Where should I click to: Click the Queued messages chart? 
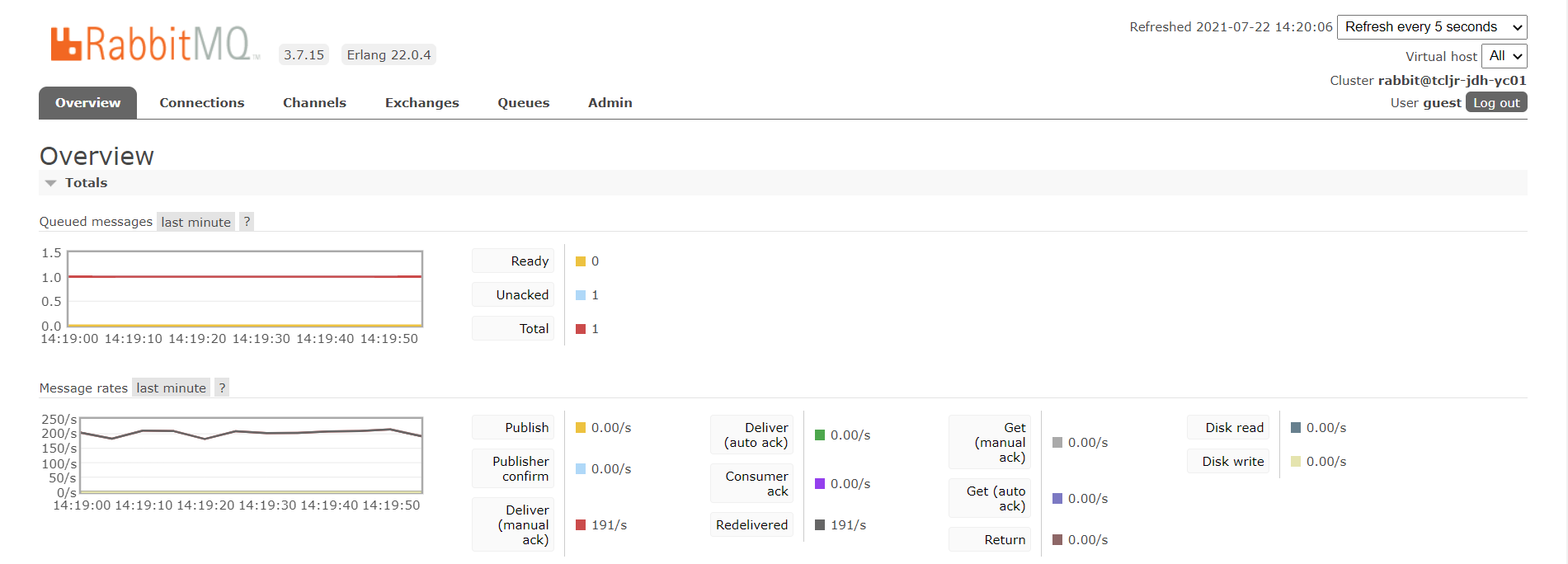pyautogui.click(x=245, y=289)
